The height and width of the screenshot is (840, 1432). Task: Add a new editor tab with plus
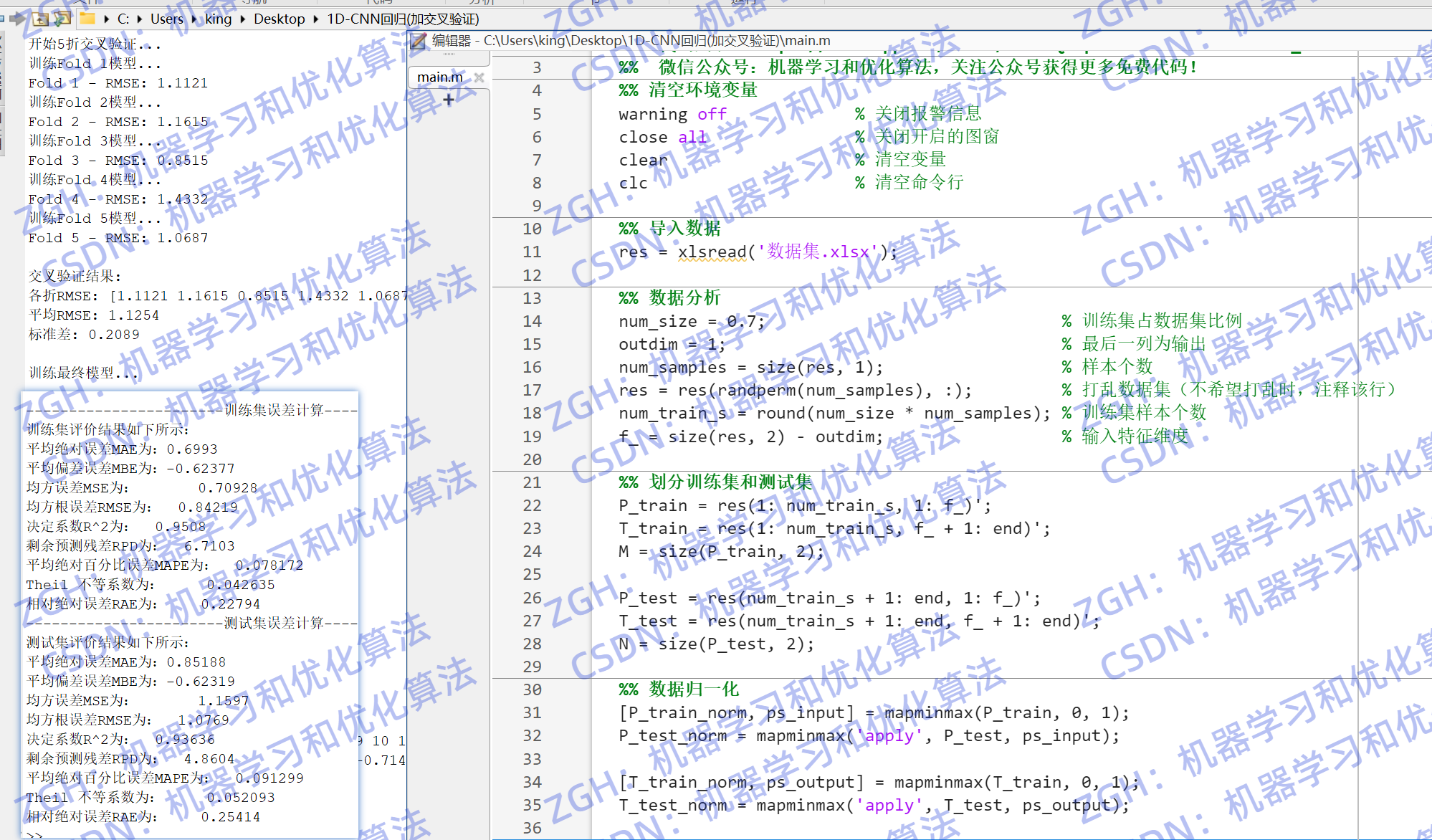pos(449,100)
